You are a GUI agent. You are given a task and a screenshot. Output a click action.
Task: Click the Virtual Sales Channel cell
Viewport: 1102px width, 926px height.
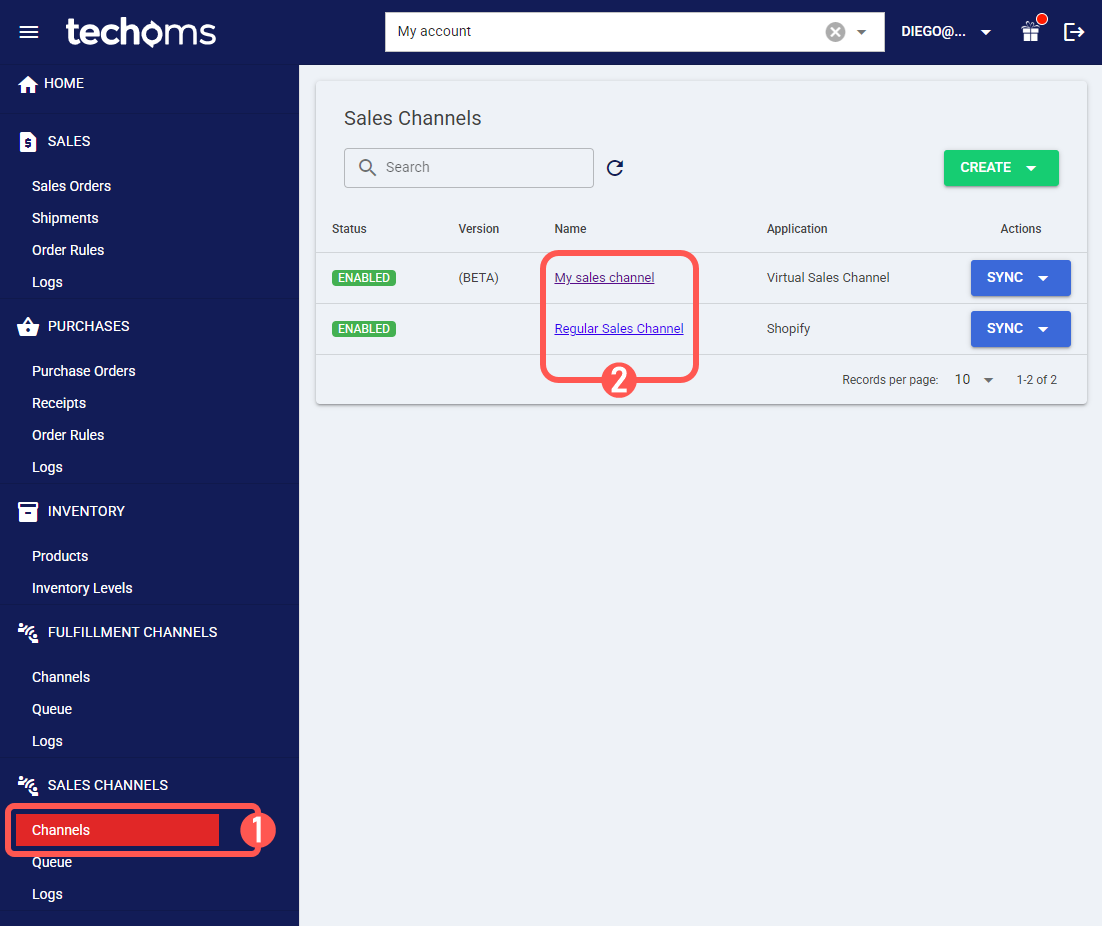[828, 278]
